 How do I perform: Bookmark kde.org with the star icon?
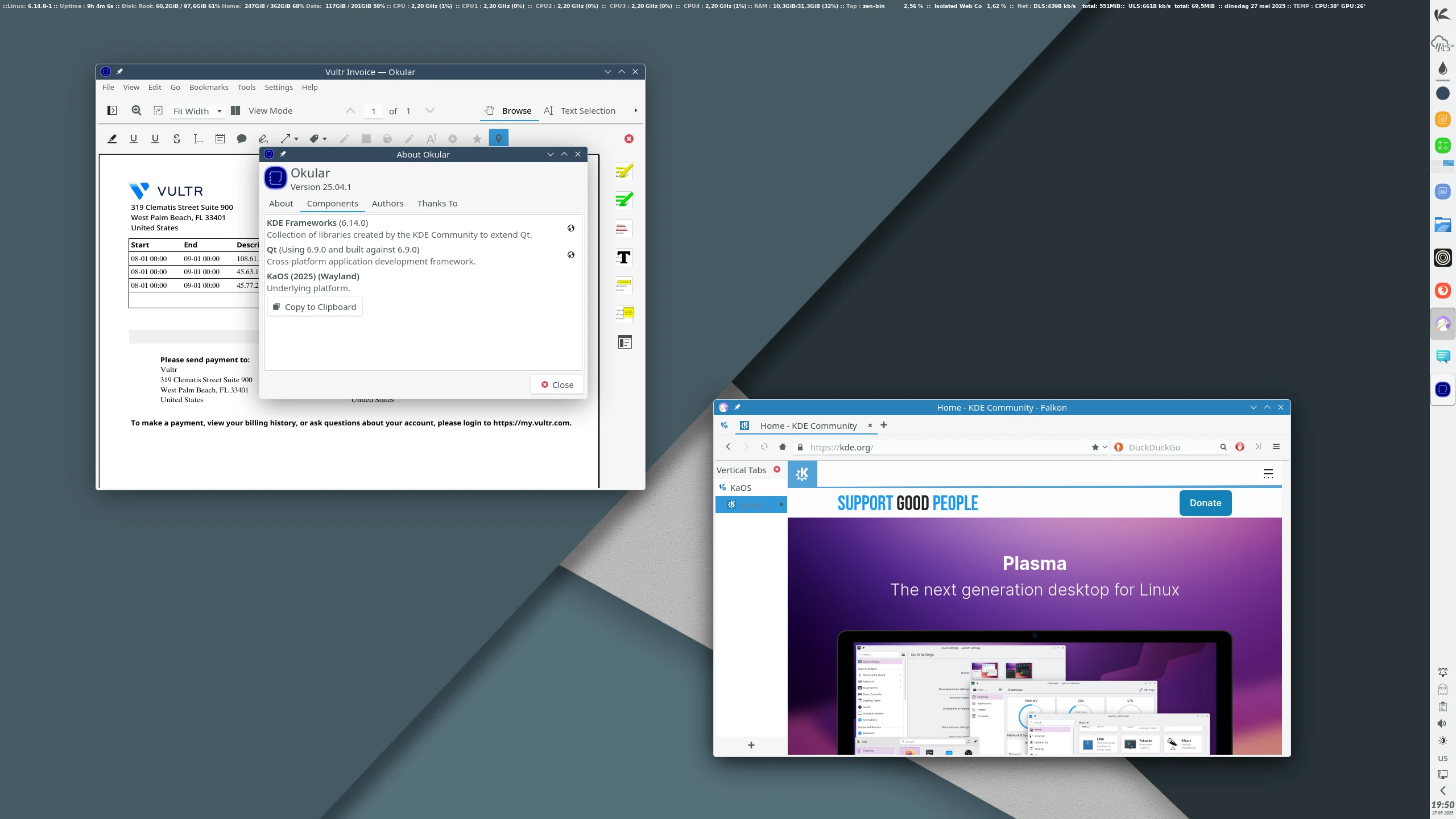(1095, 447)
